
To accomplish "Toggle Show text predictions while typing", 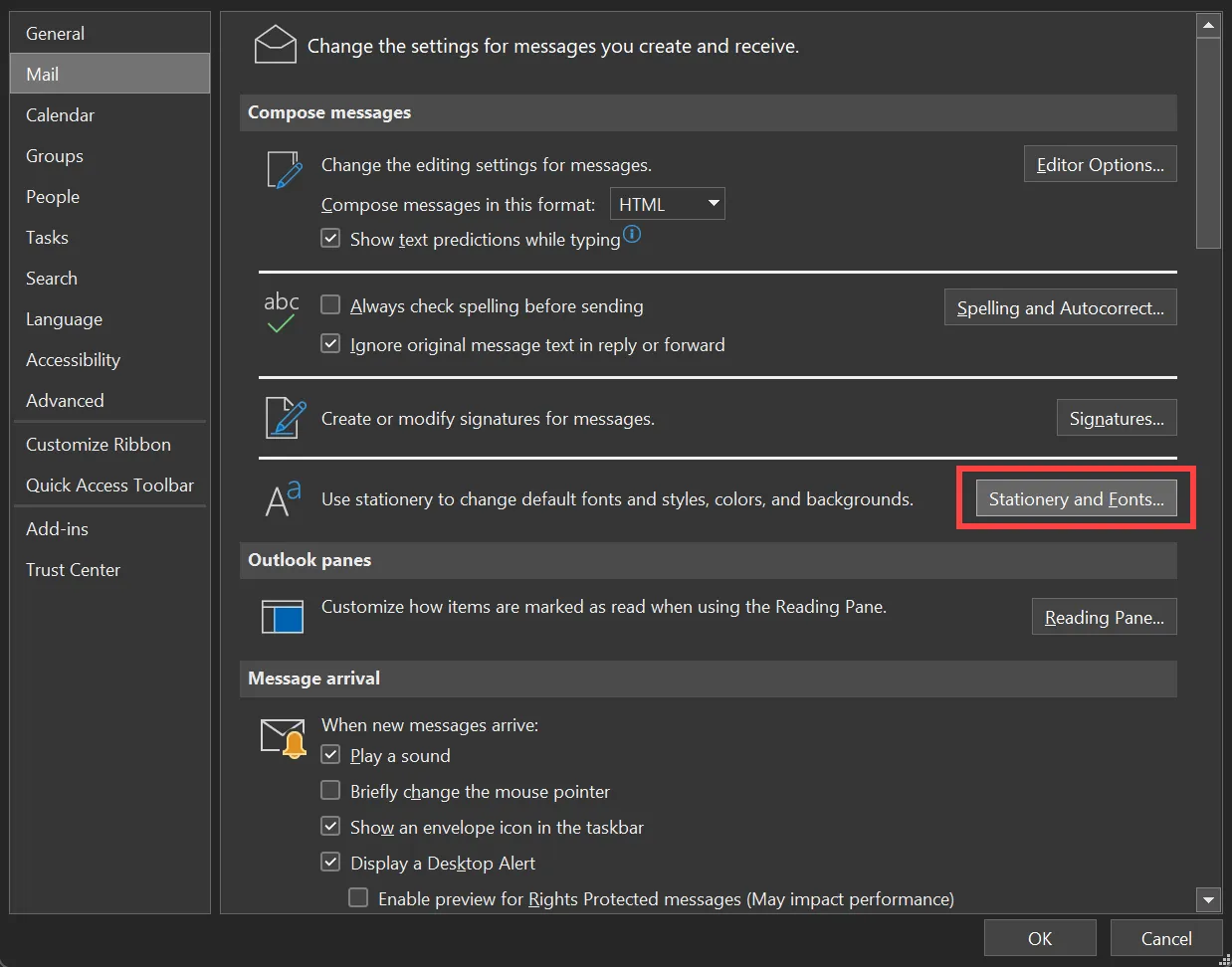I will [330, 239].
